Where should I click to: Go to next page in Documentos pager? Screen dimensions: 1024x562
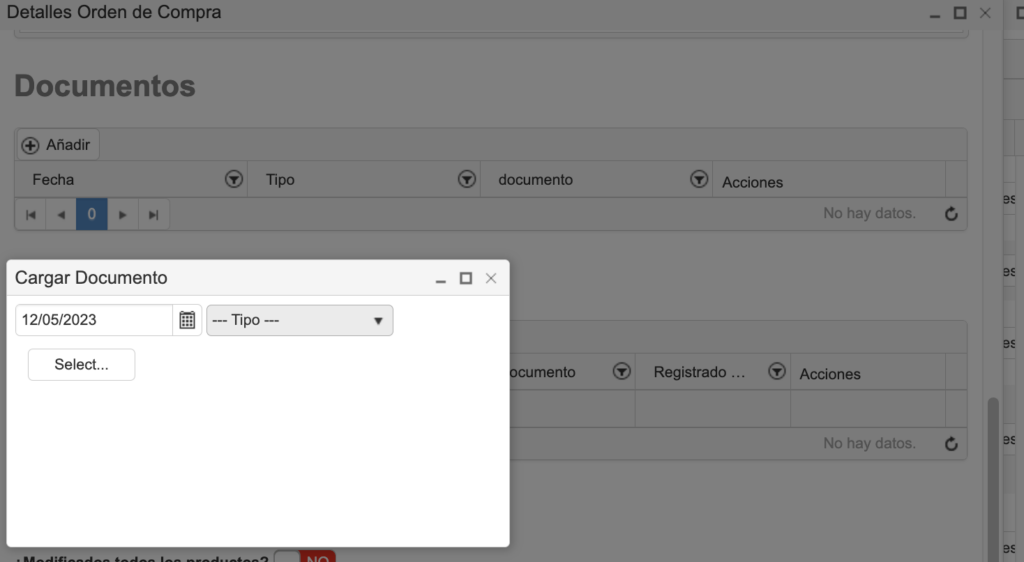coord(123,214)
